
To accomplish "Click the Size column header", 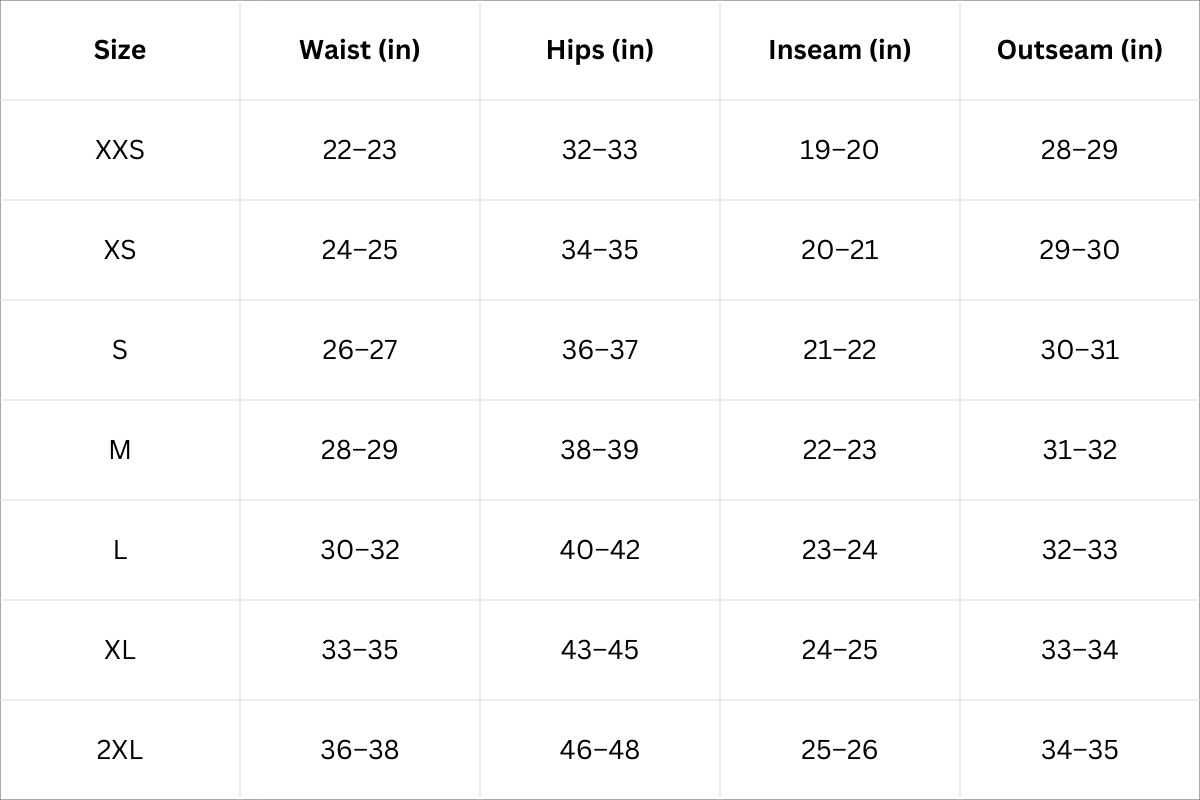I will (x=120, y=50).
